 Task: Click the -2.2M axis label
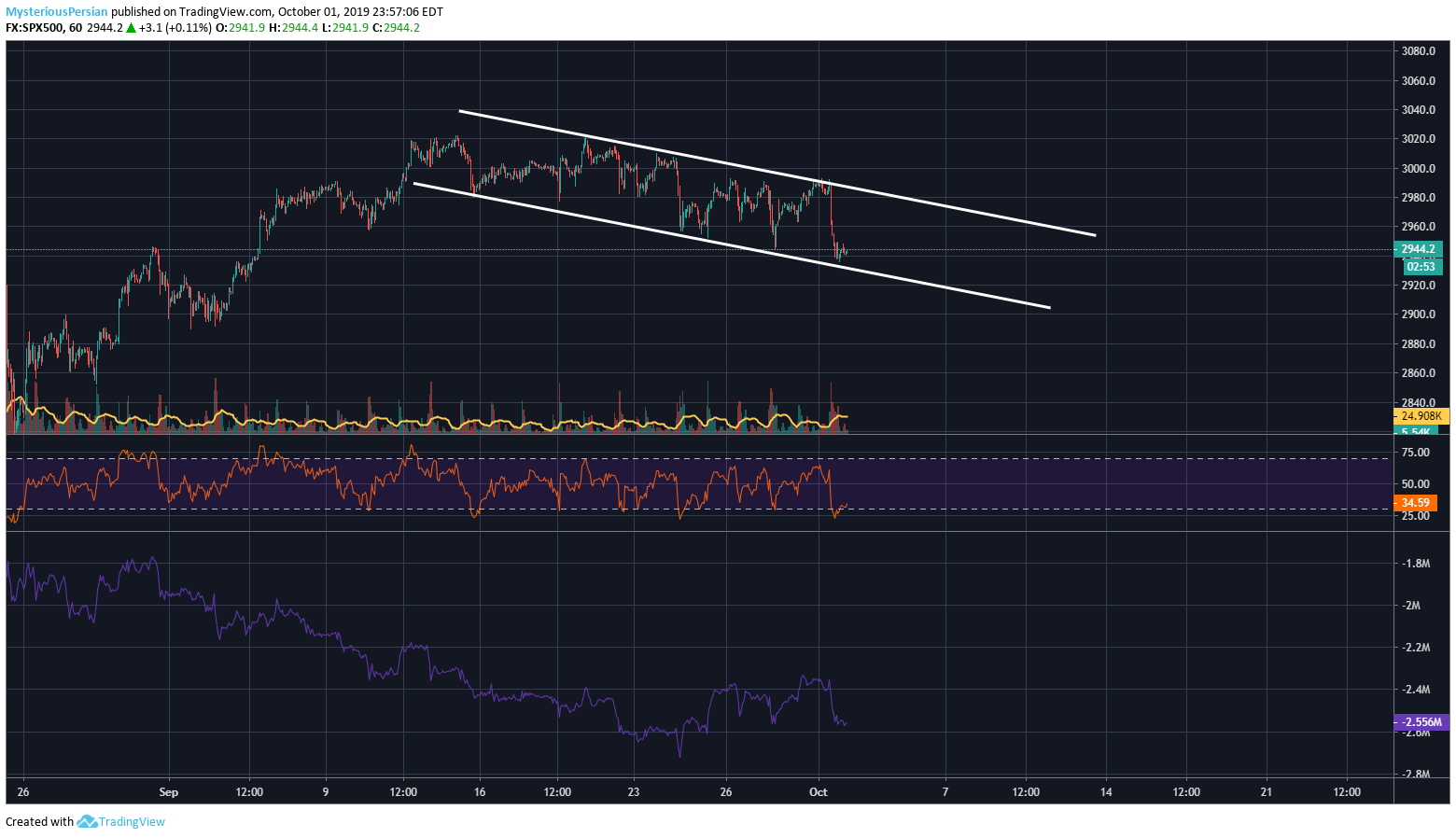1417,648
